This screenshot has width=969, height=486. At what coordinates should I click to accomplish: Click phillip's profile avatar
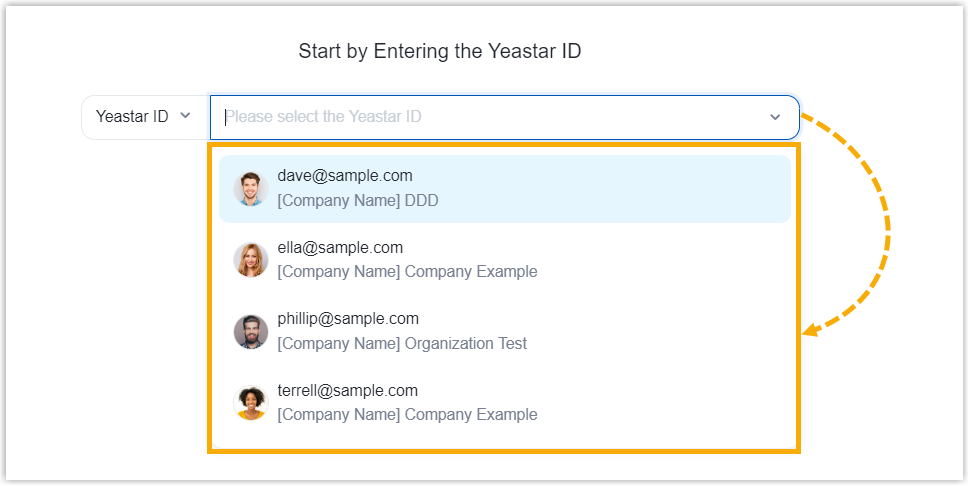pos(251,331)
